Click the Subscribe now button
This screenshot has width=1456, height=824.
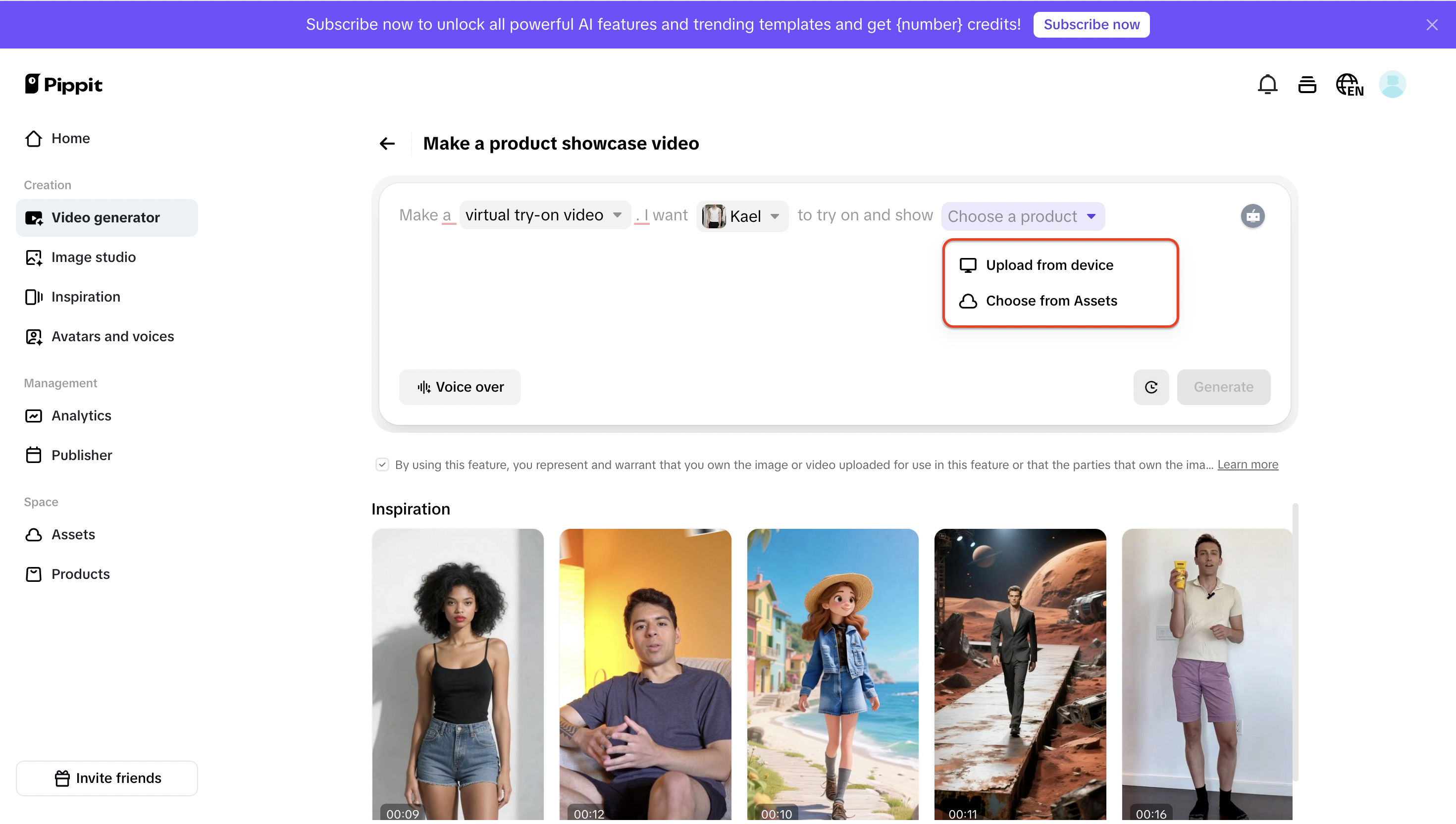(x=1091, y=25)
